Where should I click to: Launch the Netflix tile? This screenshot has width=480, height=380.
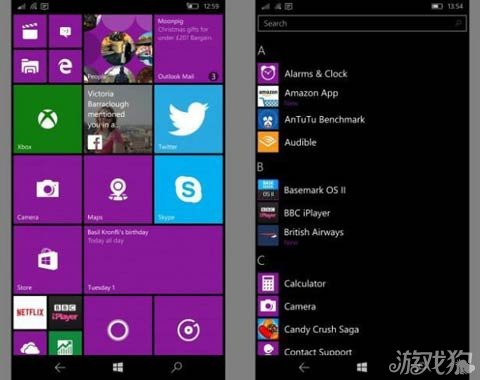point(30,312)
